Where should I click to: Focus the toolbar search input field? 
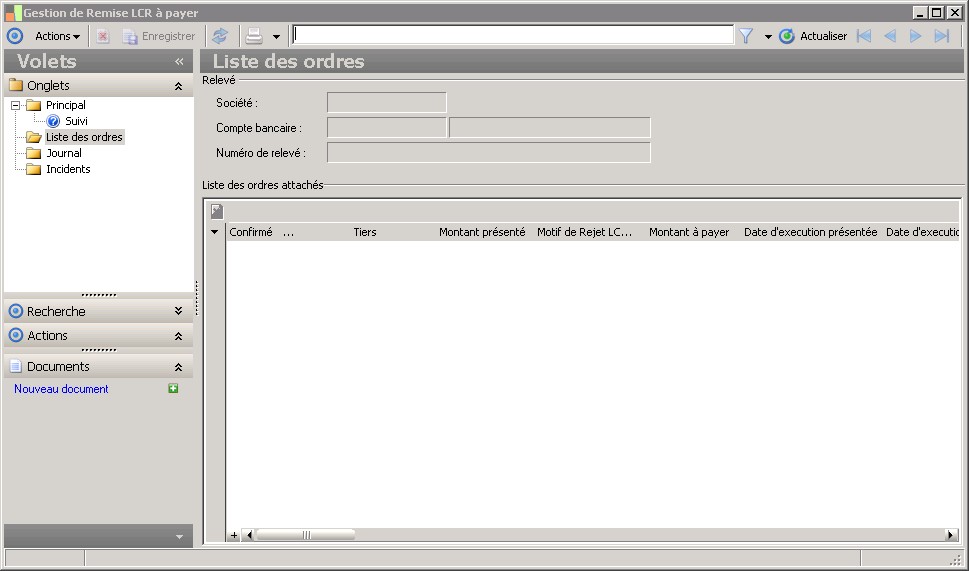click(x=513, y=35)
